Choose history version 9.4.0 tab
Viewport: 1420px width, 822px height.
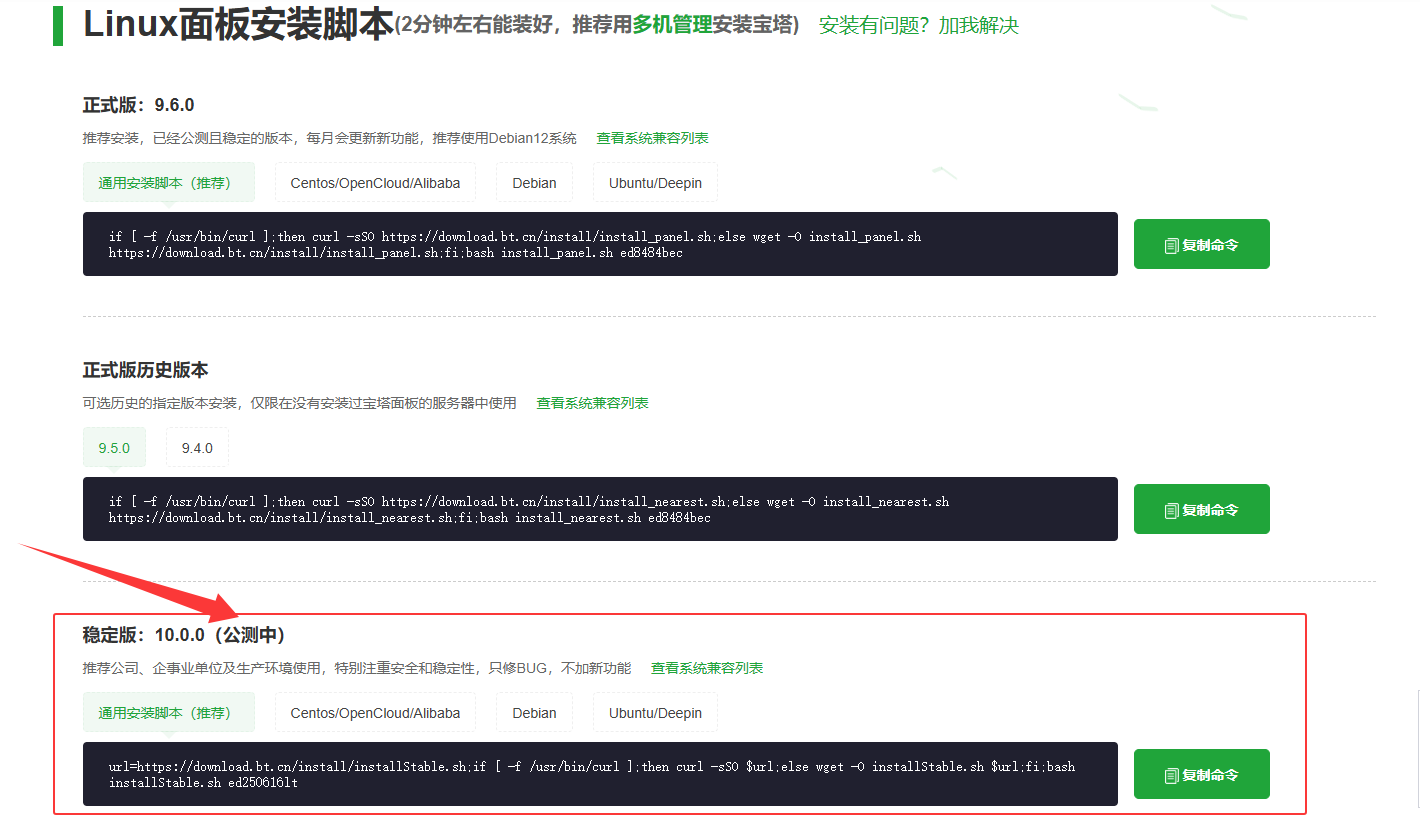point(197,447)
